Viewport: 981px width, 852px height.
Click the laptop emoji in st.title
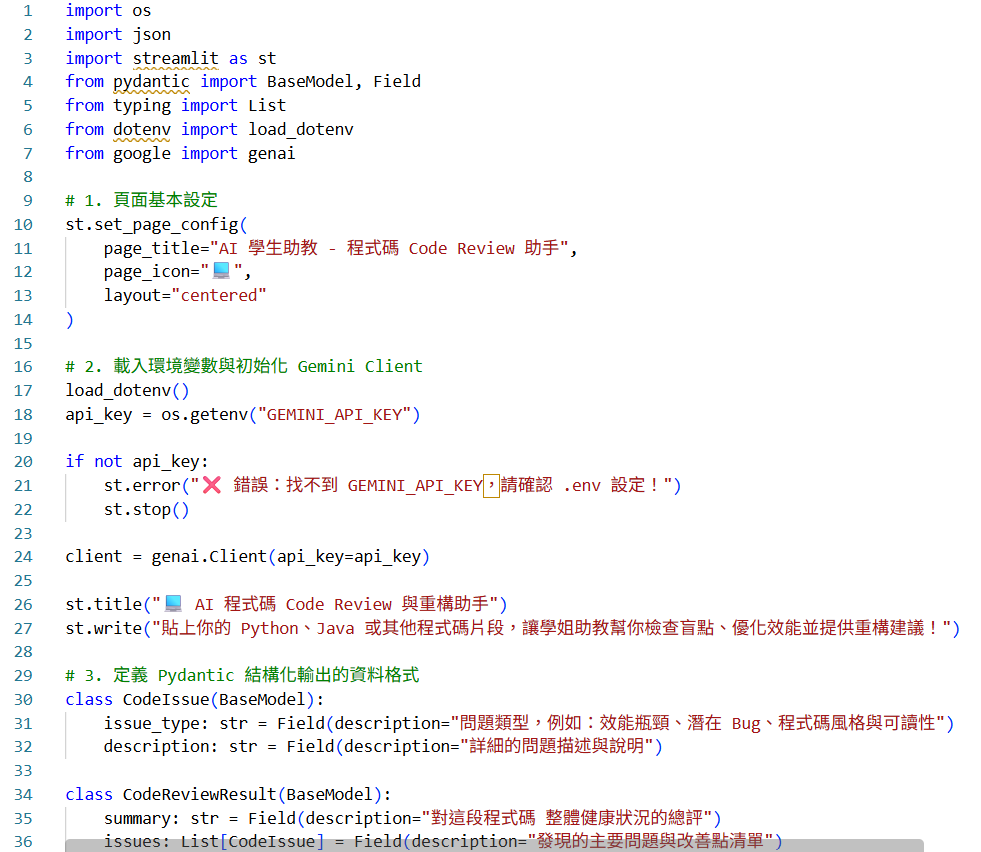pyautogui.click(x=173, y=604)
